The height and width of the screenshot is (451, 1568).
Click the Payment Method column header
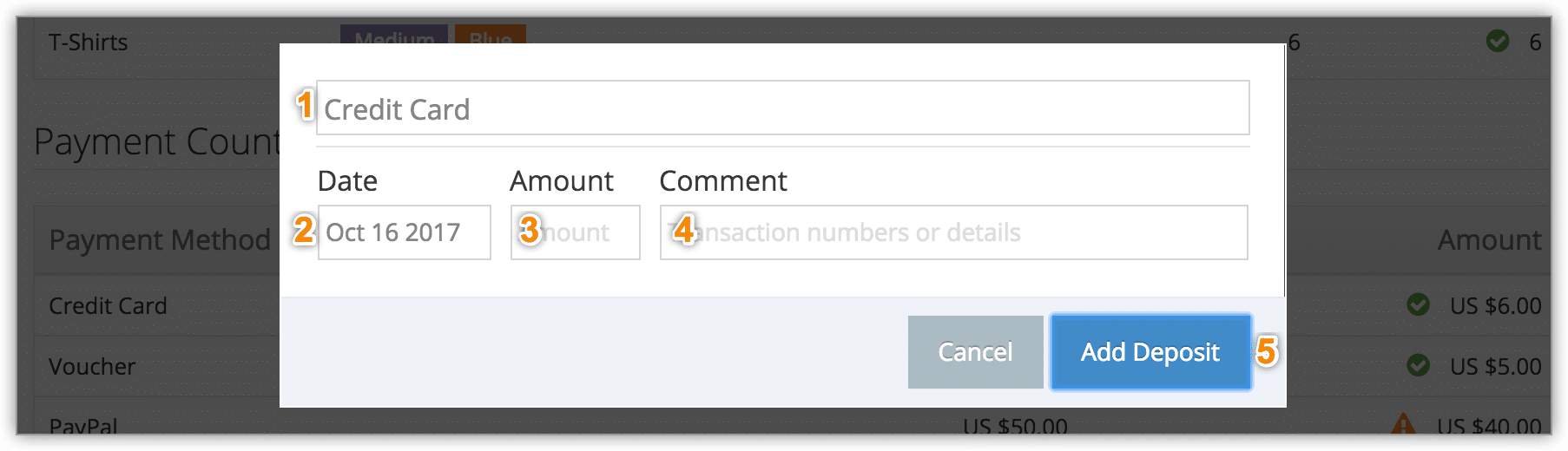pyautogui.click(x=160, y=239)
